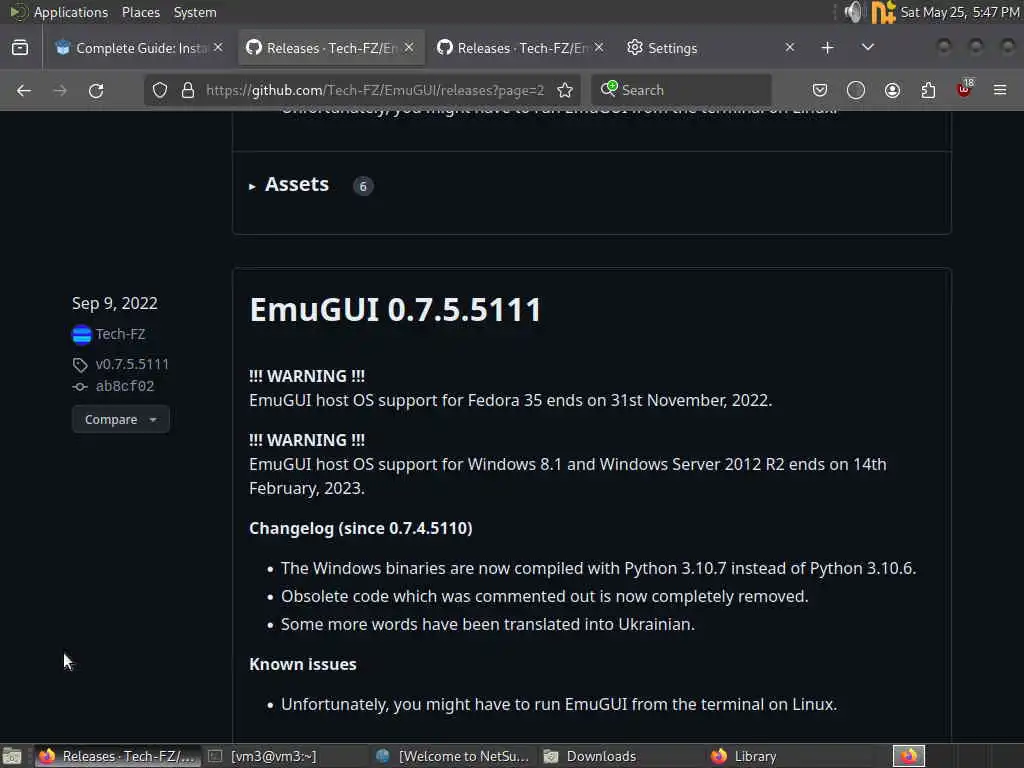Viewport: 1024px width, 768px height.
Task: Click the workspace switcher Firefox icon
Action: click(x=909, y=756)
